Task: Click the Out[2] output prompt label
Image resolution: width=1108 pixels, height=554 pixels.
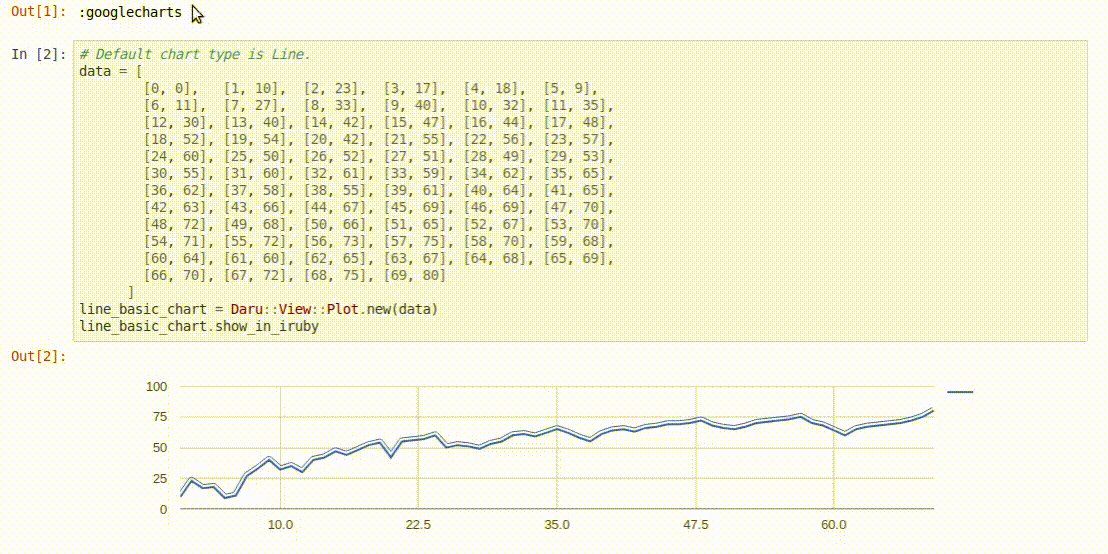Action: [40, 357]
